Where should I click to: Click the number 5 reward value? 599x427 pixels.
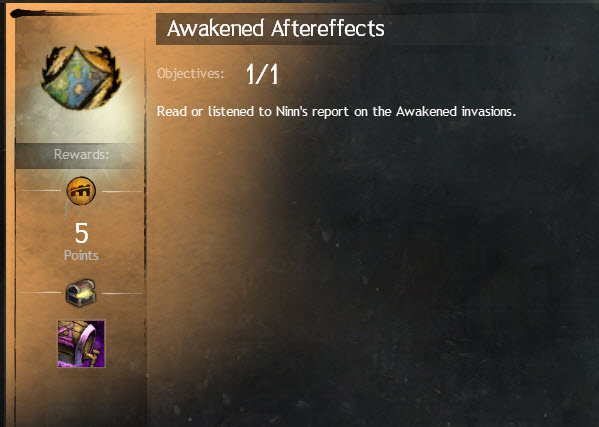(x=81, y=233)
